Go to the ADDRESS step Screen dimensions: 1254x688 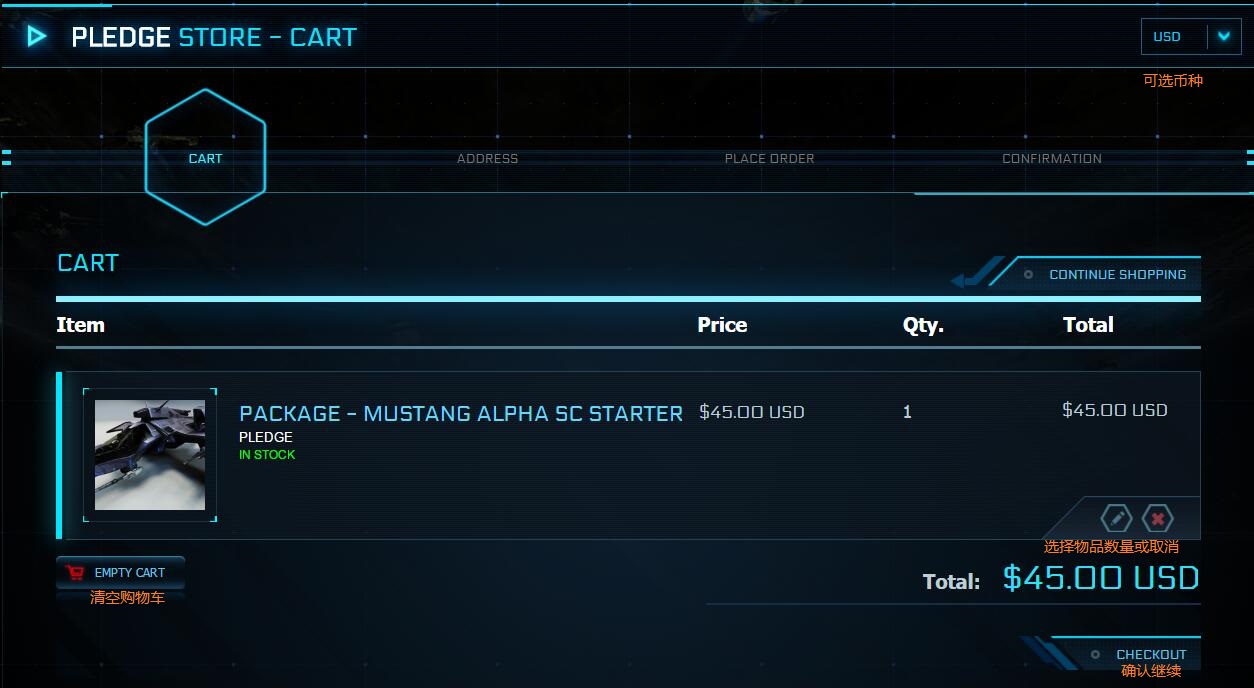tap(487, 158)
